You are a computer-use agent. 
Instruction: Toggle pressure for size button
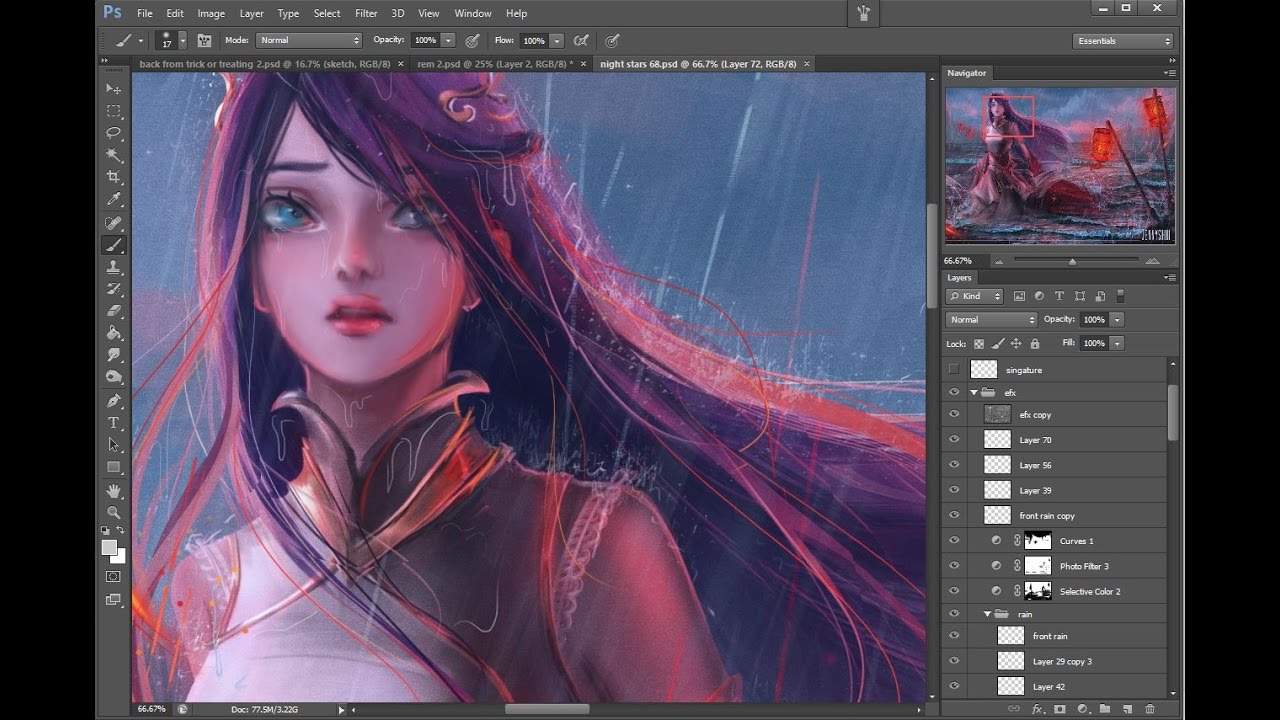pos(612,41)
